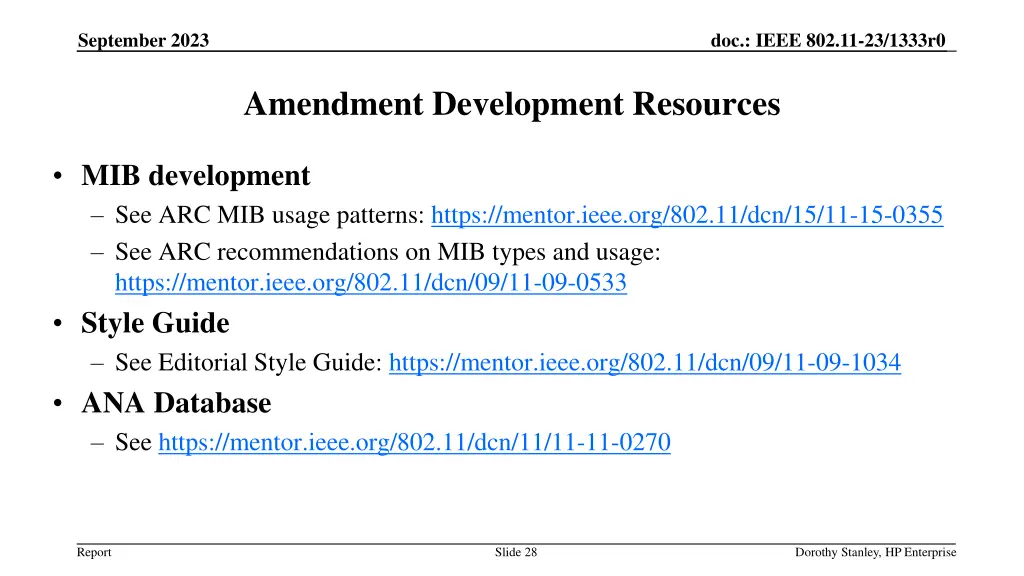Viewport: 1024px width, 576px height.
Task: Click the text See Editorial Style Guide
Action: (x=248, y=362)
